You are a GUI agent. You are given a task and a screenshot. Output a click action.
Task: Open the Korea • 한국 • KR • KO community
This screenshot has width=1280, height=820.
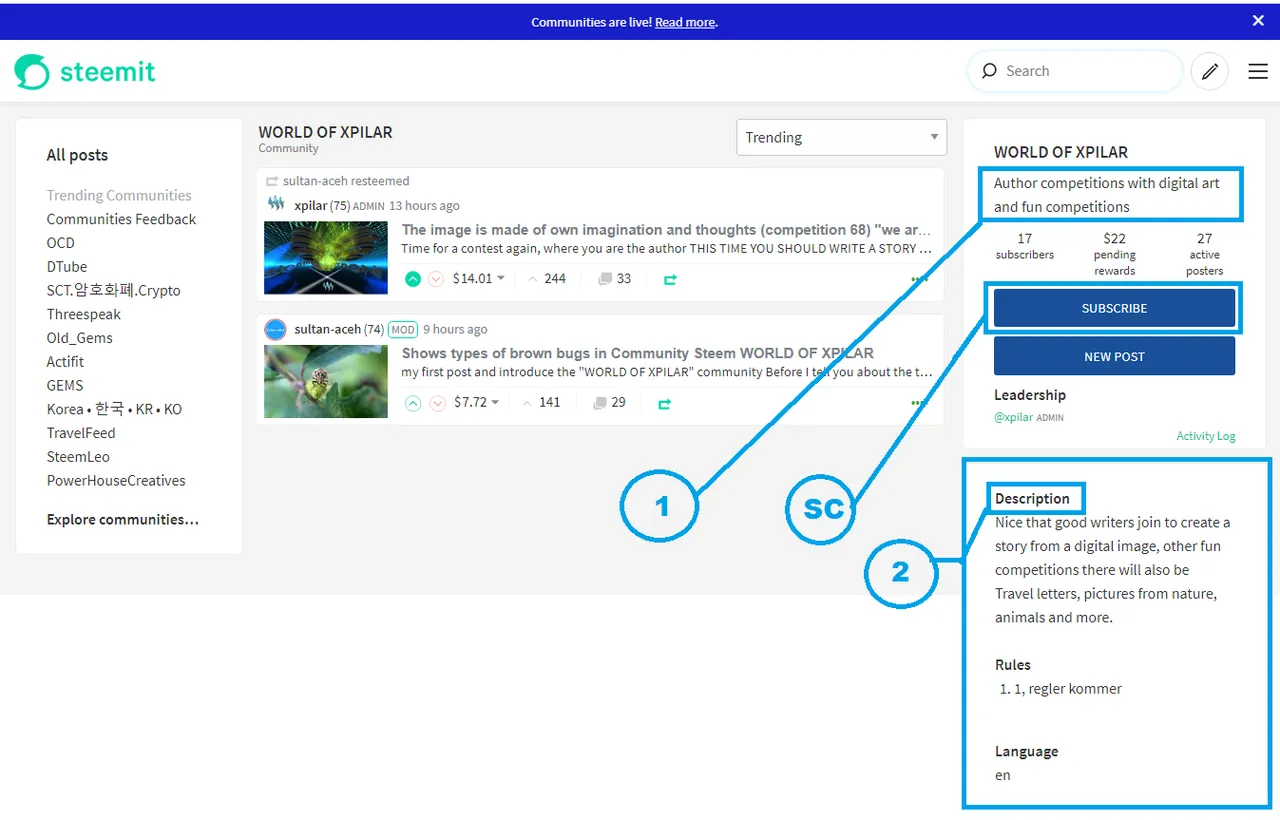pos(114,409)
